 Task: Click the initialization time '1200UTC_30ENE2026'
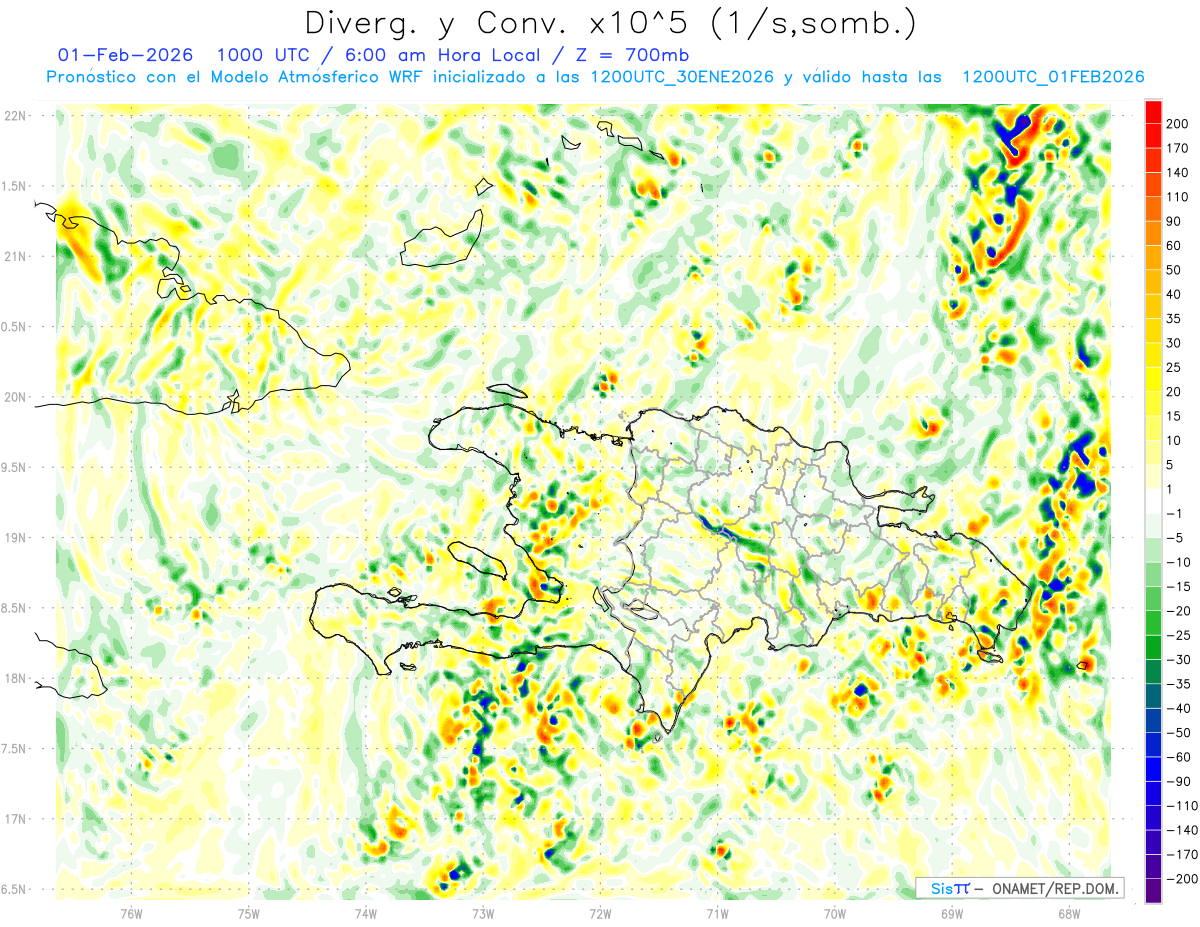coord(682,77)
